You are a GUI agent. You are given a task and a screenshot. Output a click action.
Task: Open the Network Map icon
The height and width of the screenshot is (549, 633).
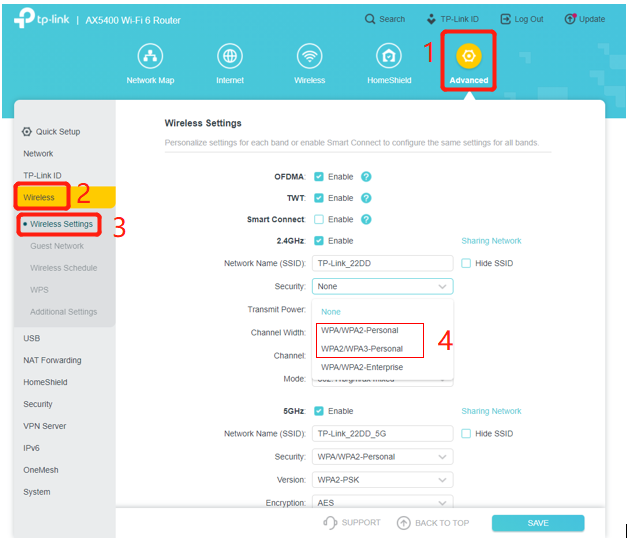(150, 56)
